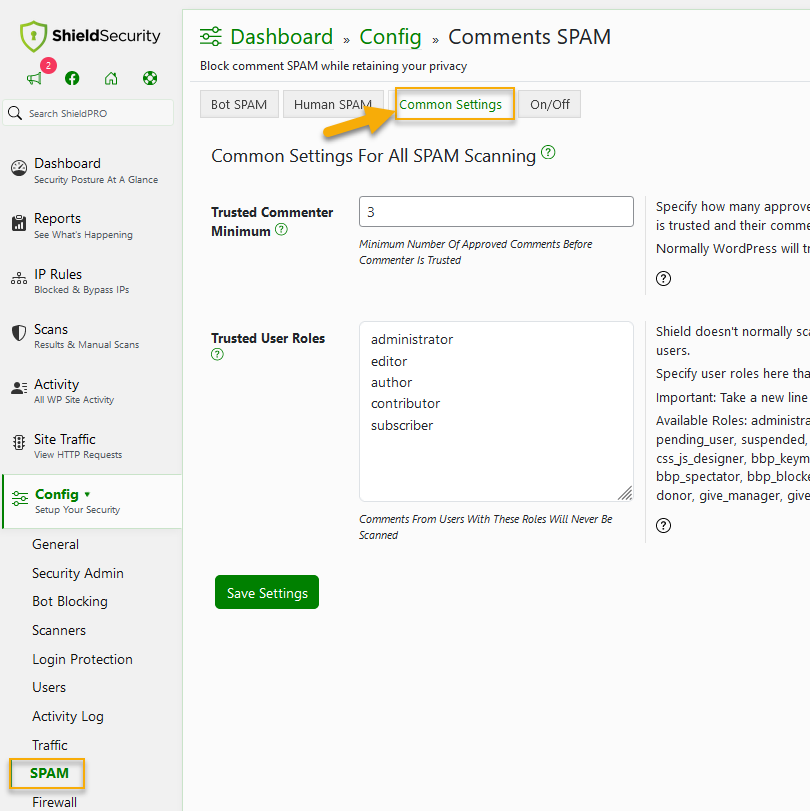
Task: Click the 'subscriber' line in roles textarea
Action: [x=402, y=425]
